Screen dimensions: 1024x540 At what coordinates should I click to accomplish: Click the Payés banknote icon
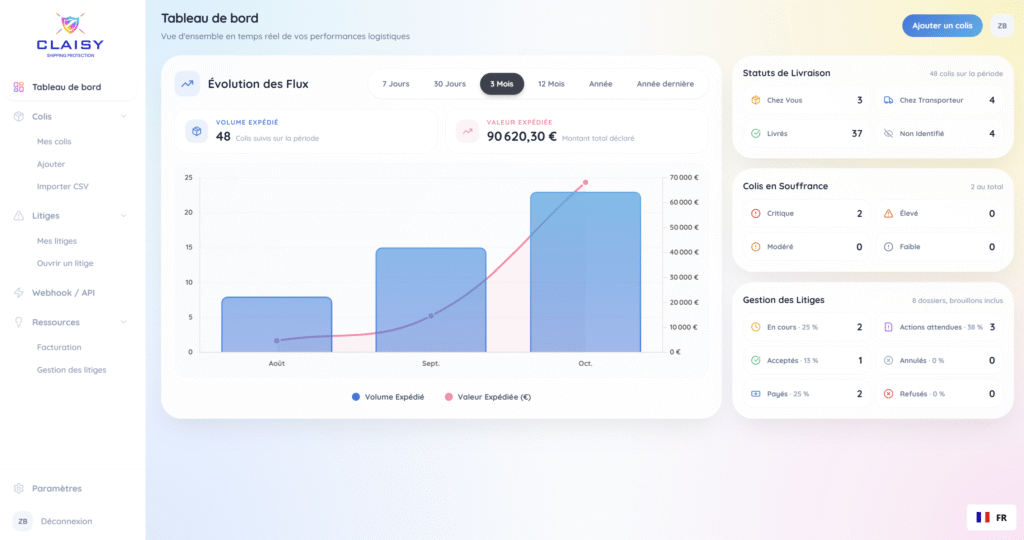coord(756,394)
